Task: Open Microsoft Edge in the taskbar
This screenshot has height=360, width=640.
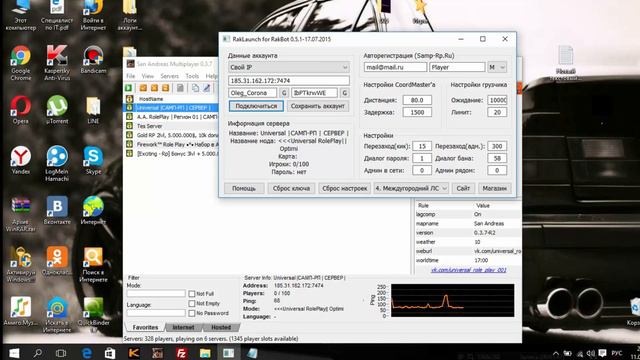Action: click(x=87, y=353)
